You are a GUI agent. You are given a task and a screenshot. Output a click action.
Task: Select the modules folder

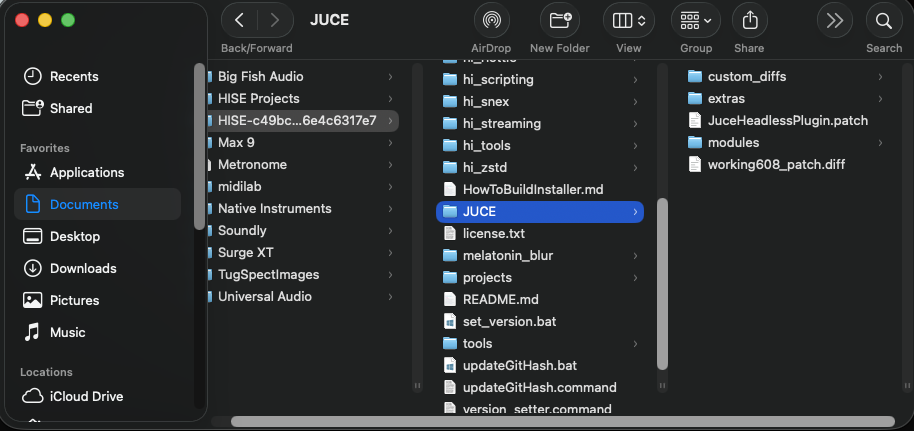point(786,142)
